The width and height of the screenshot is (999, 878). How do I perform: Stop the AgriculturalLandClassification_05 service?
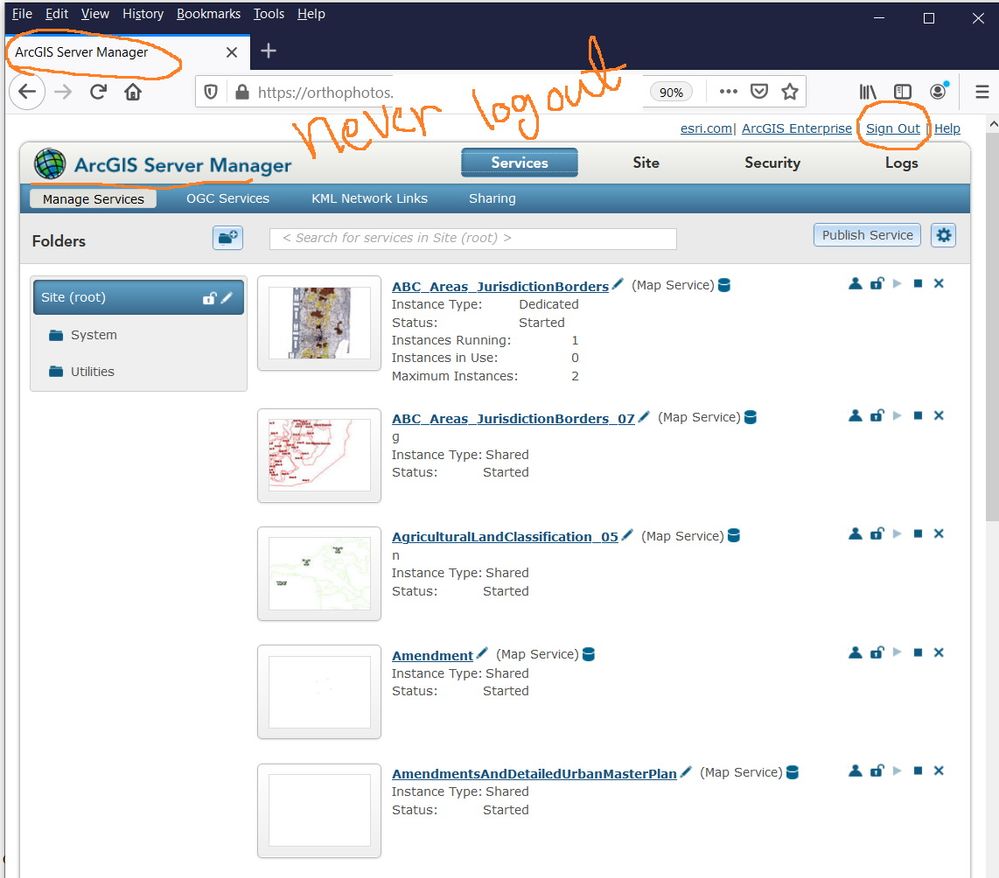click(x=917, y=533)
